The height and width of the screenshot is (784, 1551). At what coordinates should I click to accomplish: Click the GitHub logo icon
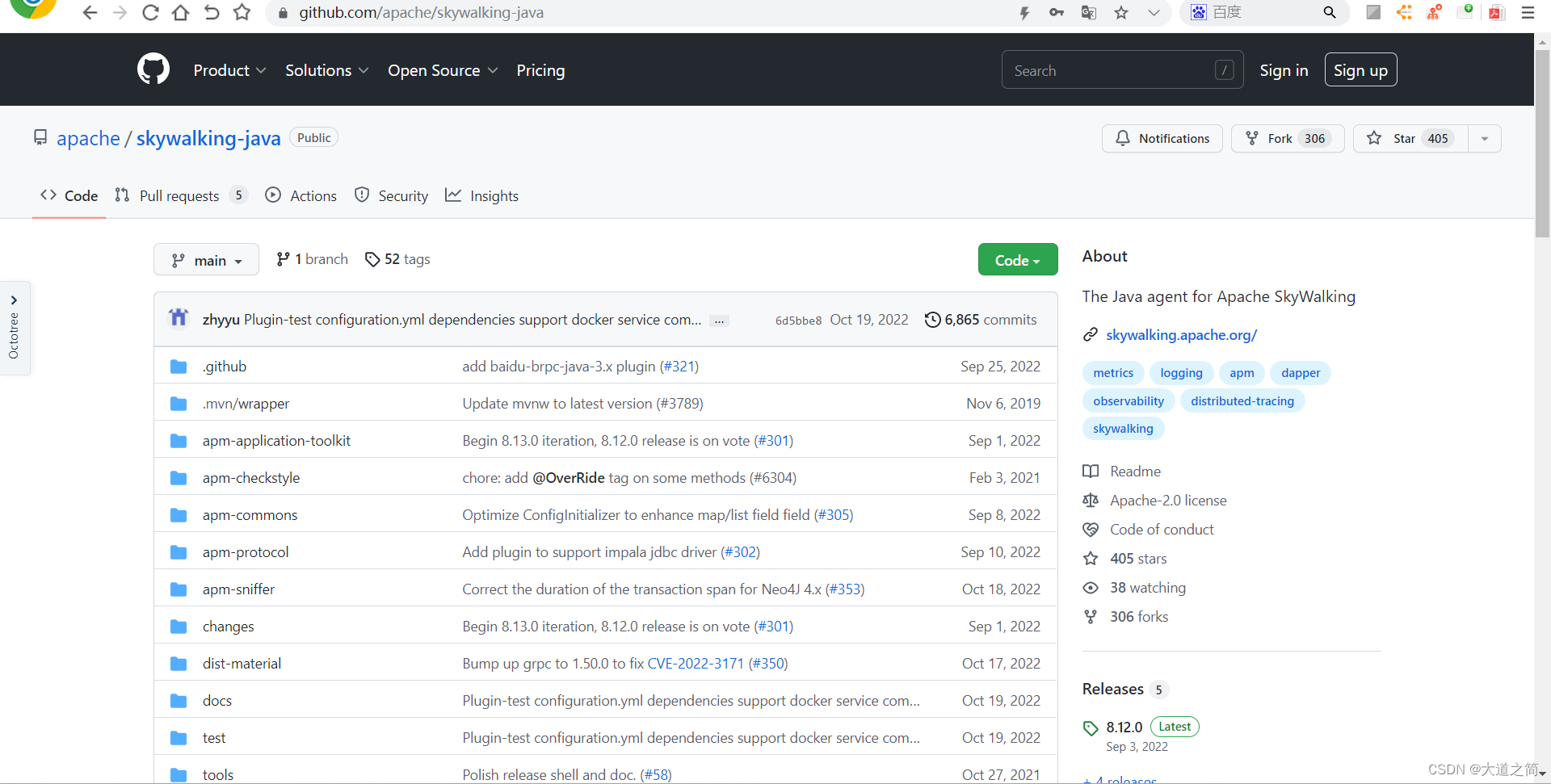point(153,69)
